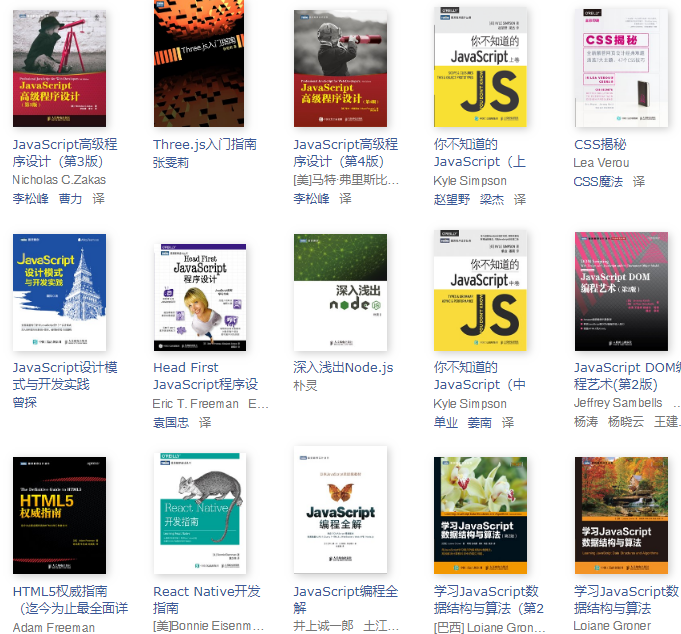Screen dimensions: 681x634
Task: Click title link Three.js入门指南
Action: [205, 145]
